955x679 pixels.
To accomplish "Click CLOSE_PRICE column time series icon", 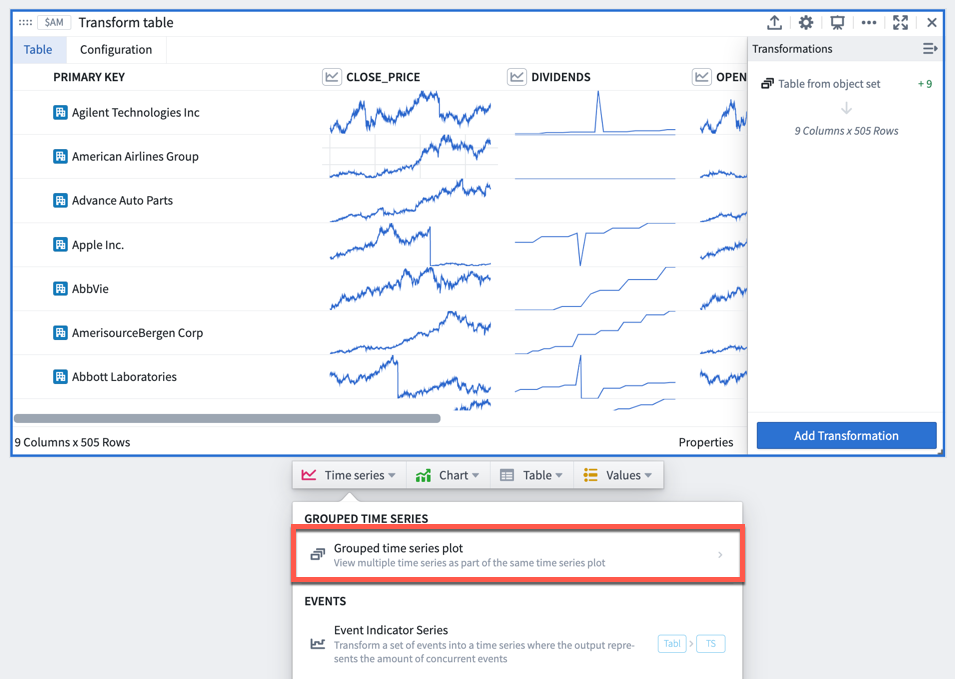I will [332, 77].
